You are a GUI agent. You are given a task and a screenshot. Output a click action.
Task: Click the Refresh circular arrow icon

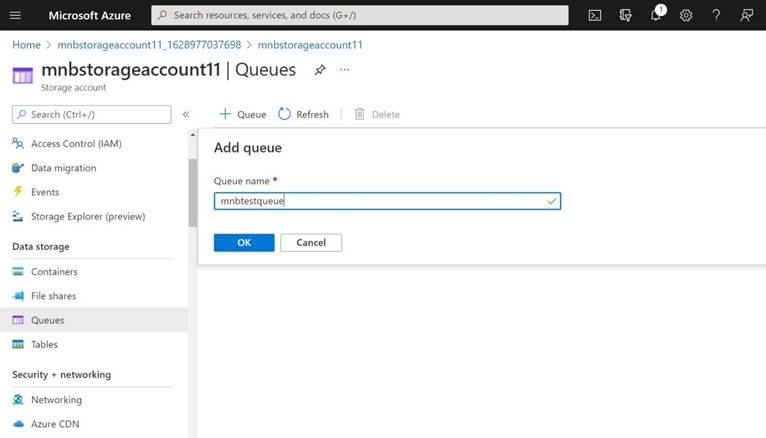coord(284,114)
